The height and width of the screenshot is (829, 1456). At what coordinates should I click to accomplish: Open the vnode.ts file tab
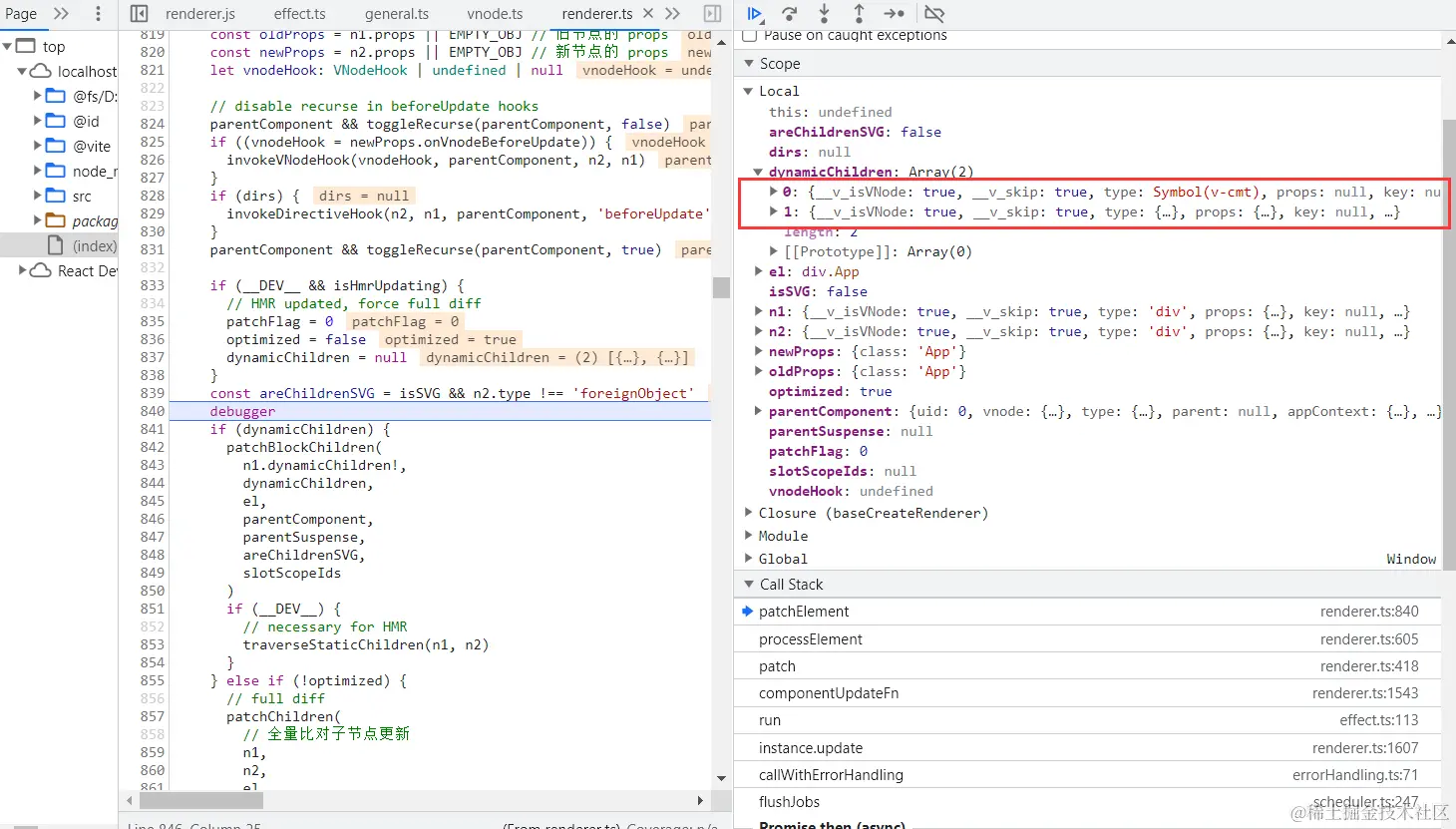[495, 14]
